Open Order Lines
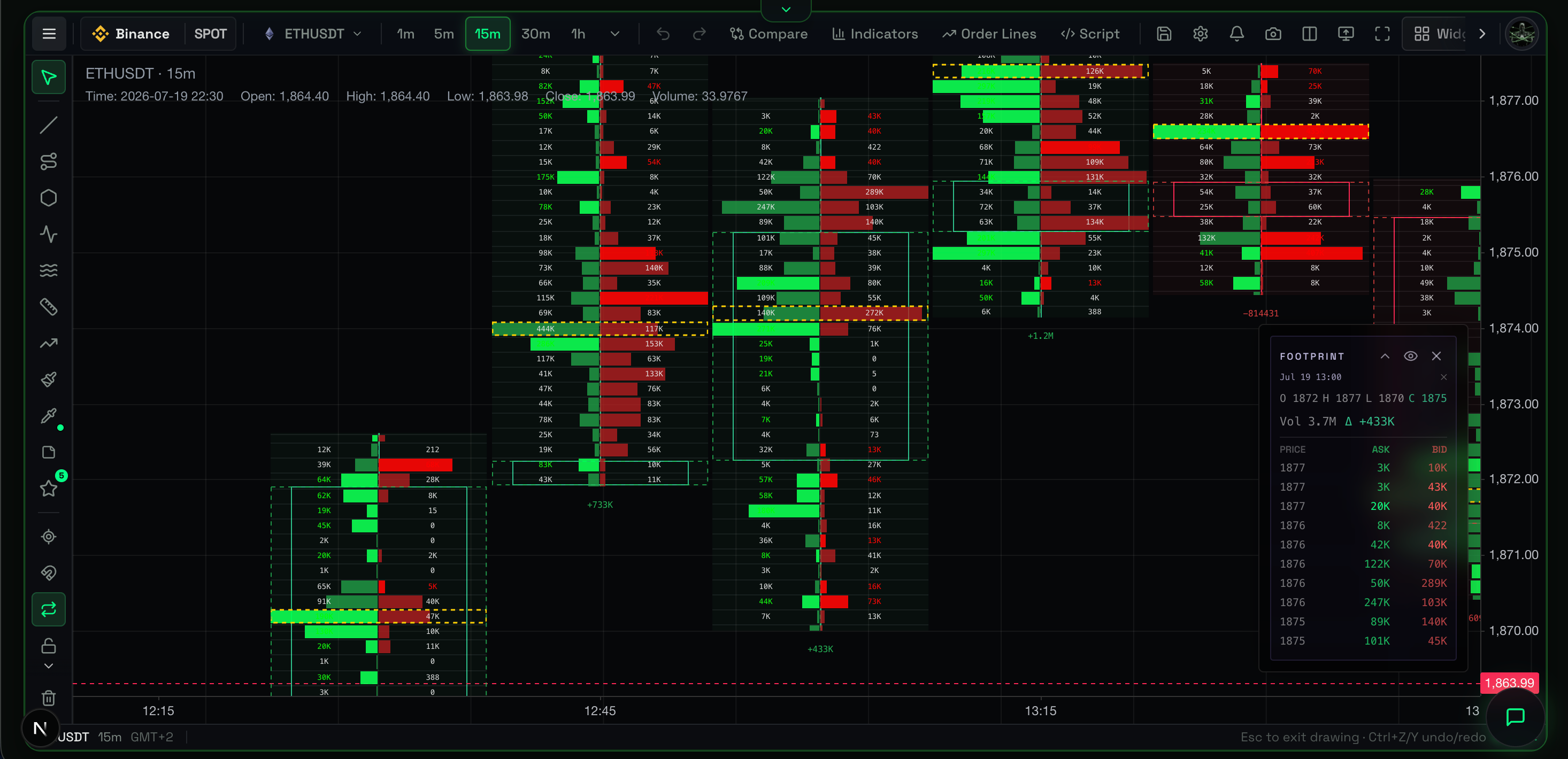 point(989,34)
